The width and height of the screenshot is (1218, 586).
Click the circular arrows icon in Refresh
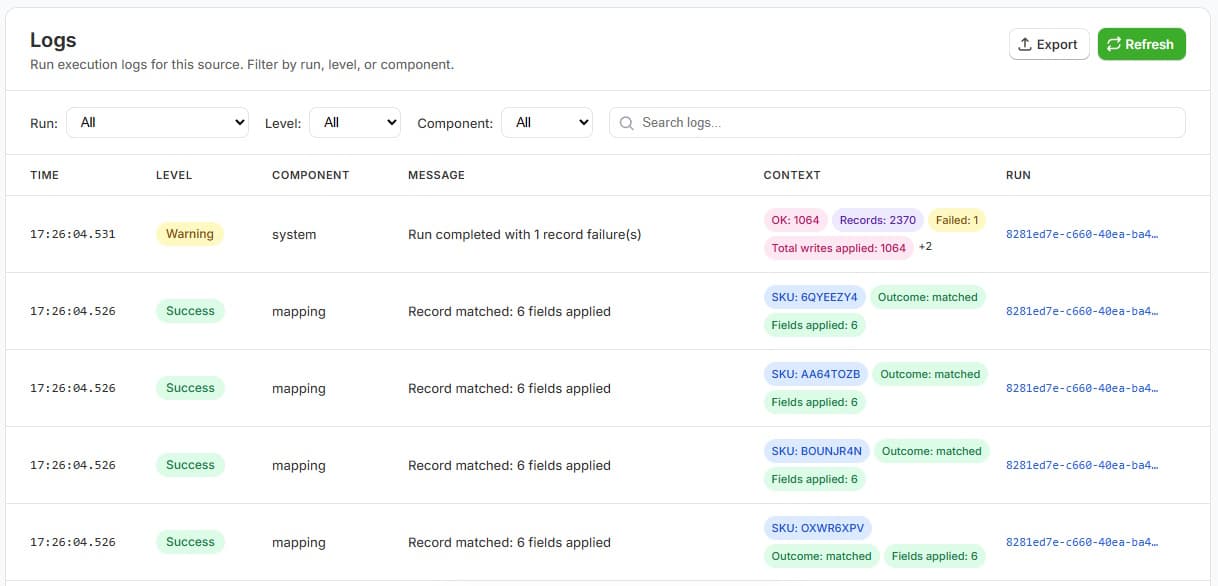click(1114, 44)
